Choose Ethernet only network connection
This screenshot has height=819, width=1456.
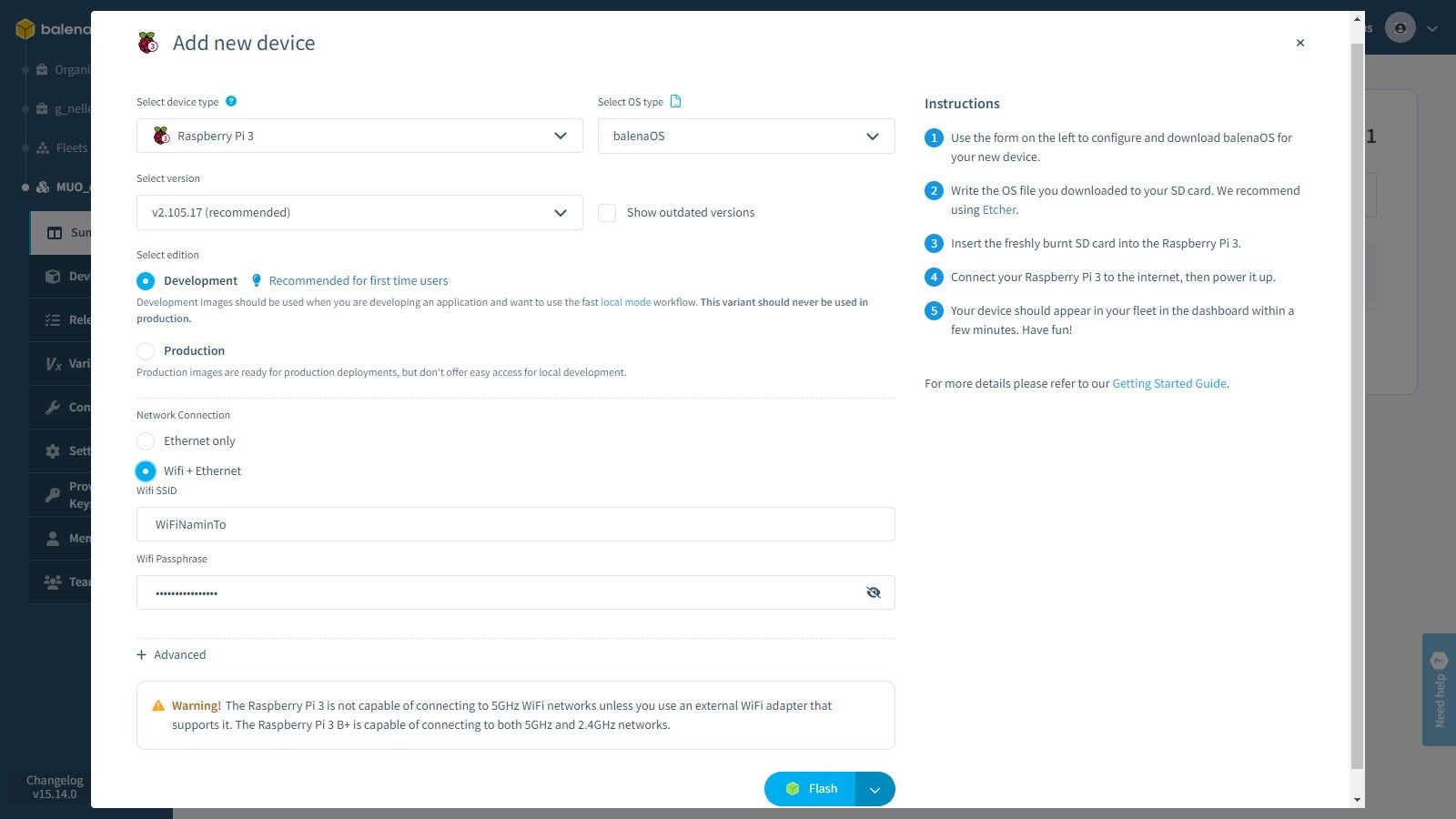click(146, 441)
